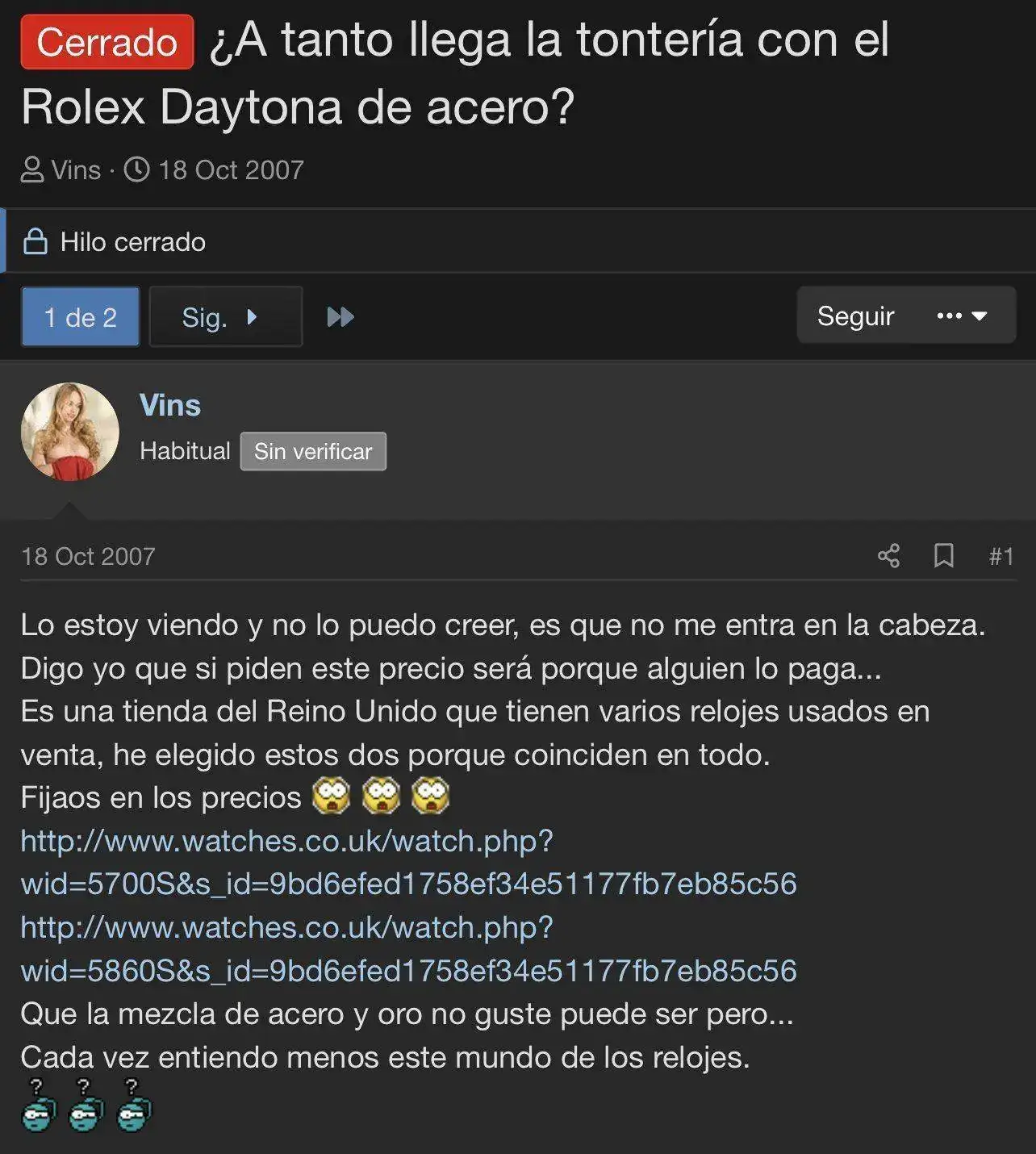Click the Sin verificar badge

pyautogui.click(x=313, y=451)
